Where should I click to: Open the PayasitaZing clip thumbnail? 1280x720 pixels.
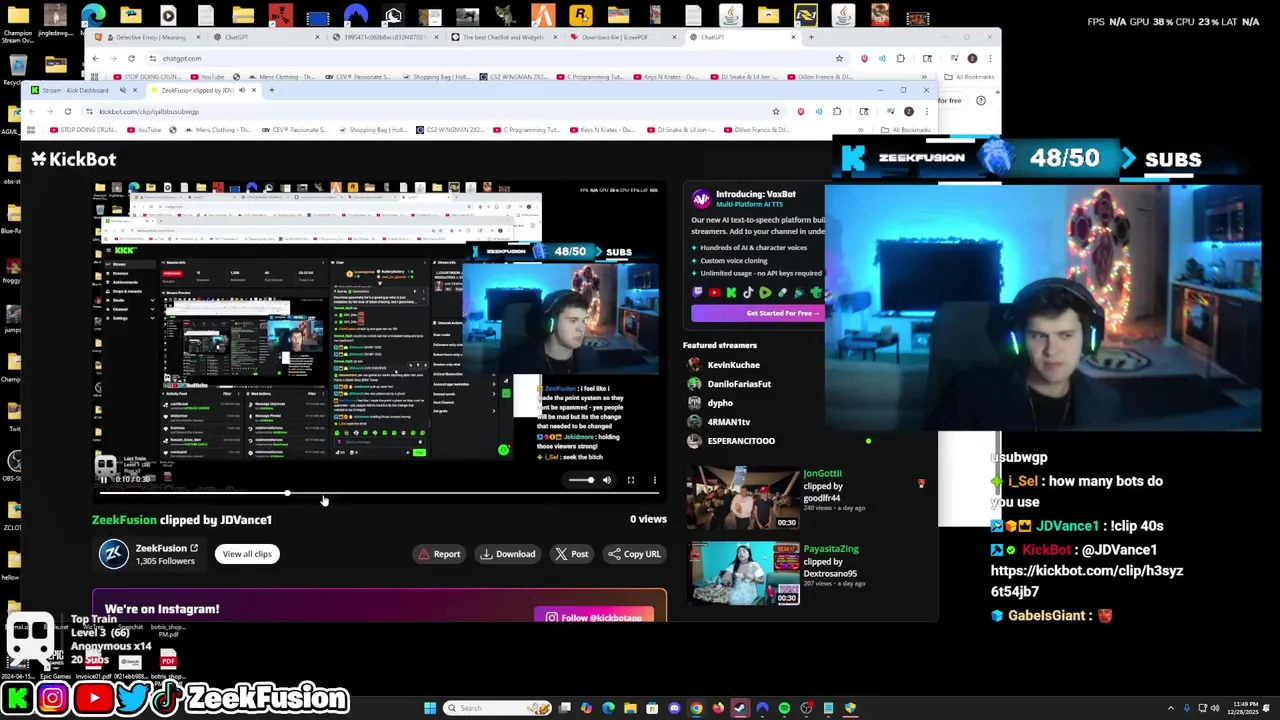pos(742,573)
